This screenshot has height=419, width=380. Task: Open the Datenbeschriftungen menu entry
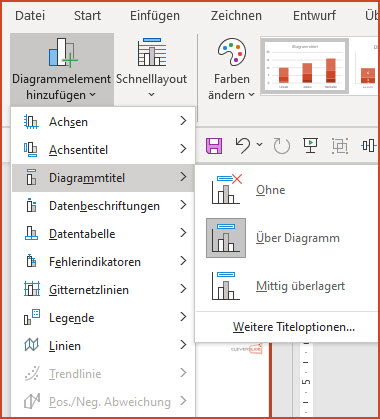[103, 206]
